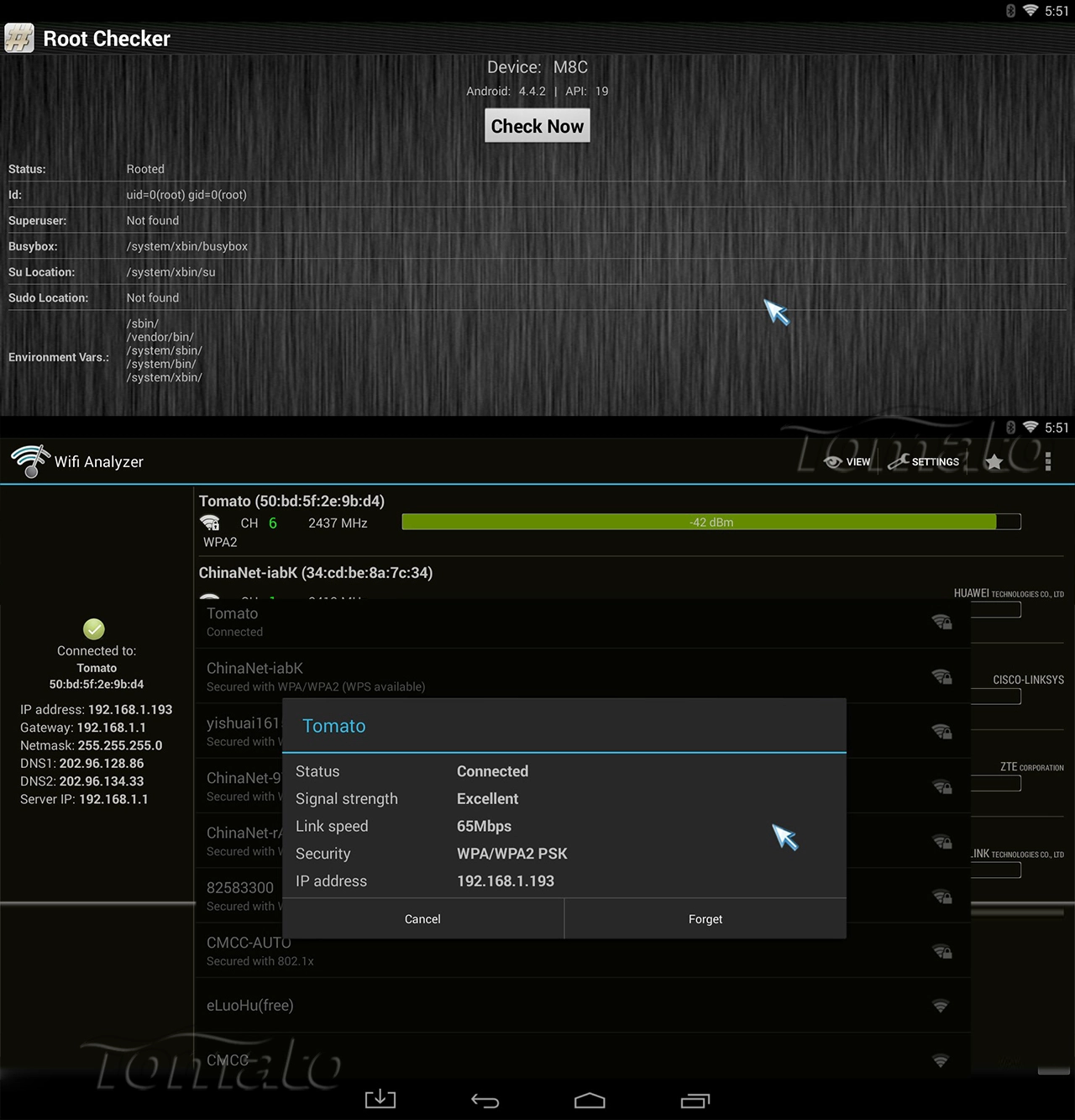Click the Android recent apps button

click(695, 1100)
